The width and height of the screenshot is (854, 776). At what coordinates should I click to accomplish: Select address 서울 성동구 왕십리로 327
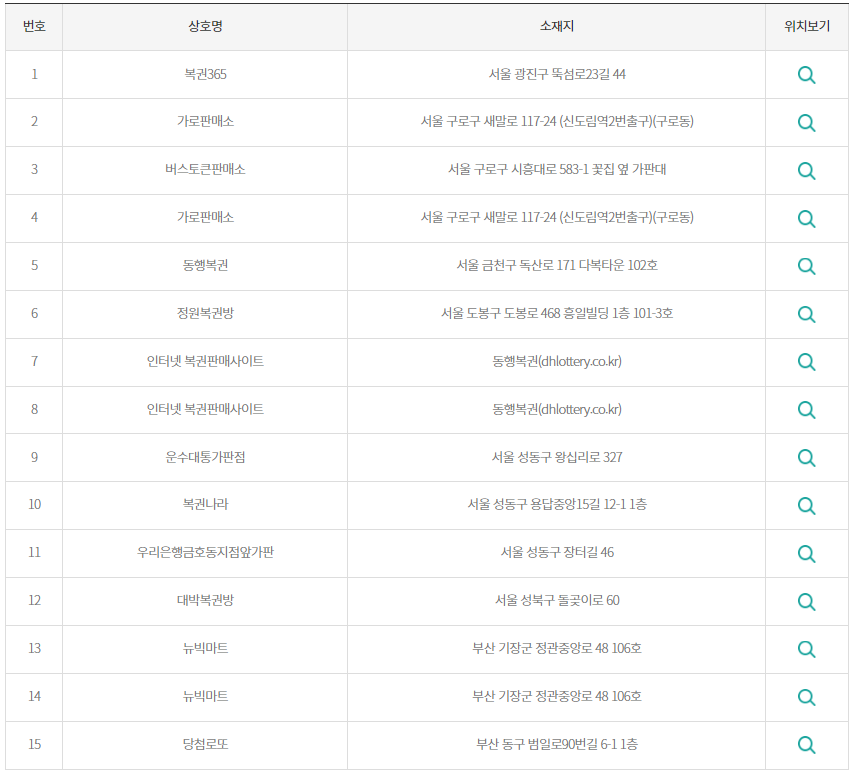pos(557,457)
